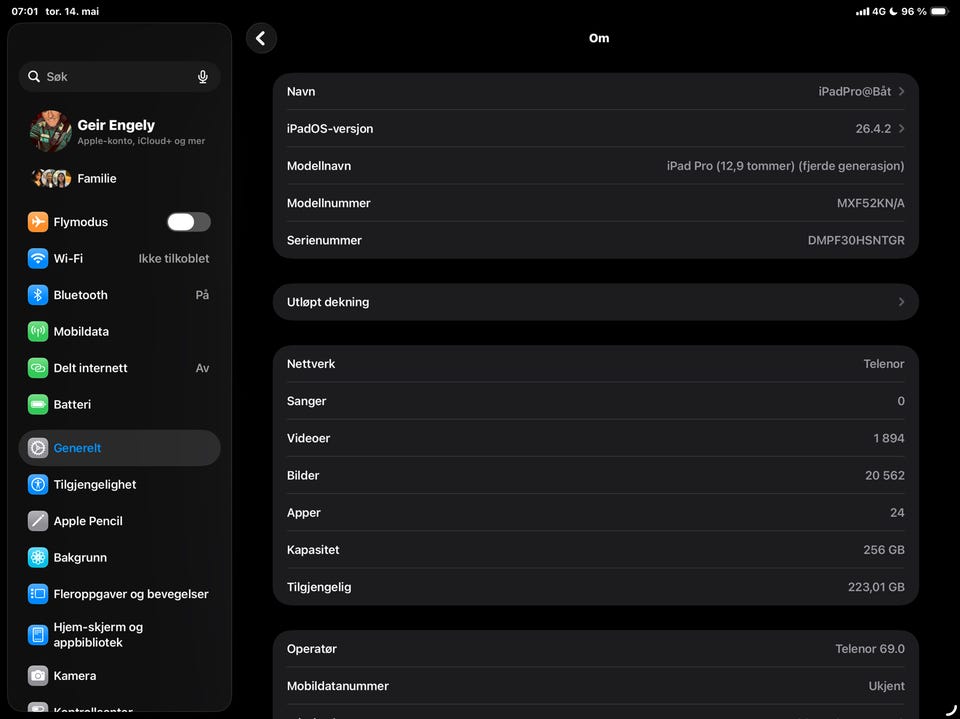Tap the Batteri icon

[38, 404]
